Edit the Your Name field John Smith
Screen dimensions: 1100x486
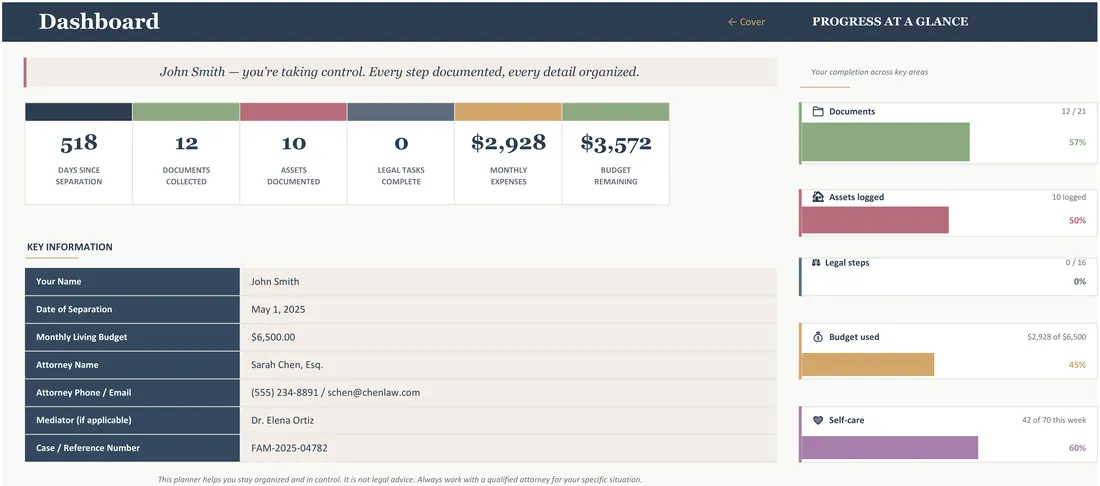tap(508, 282)
